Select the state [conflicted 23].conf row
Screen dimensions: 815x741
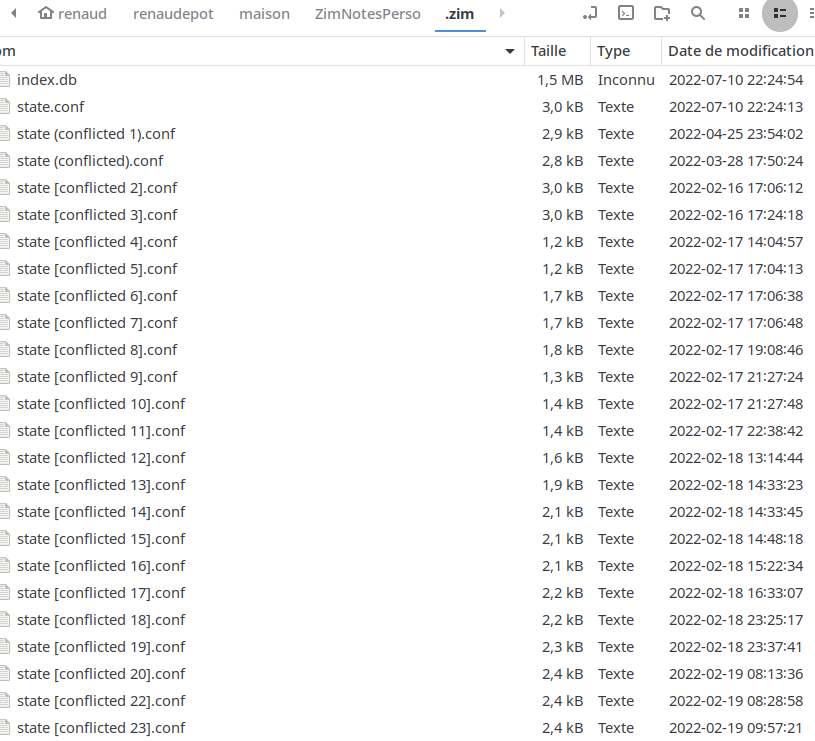point(100,727)
